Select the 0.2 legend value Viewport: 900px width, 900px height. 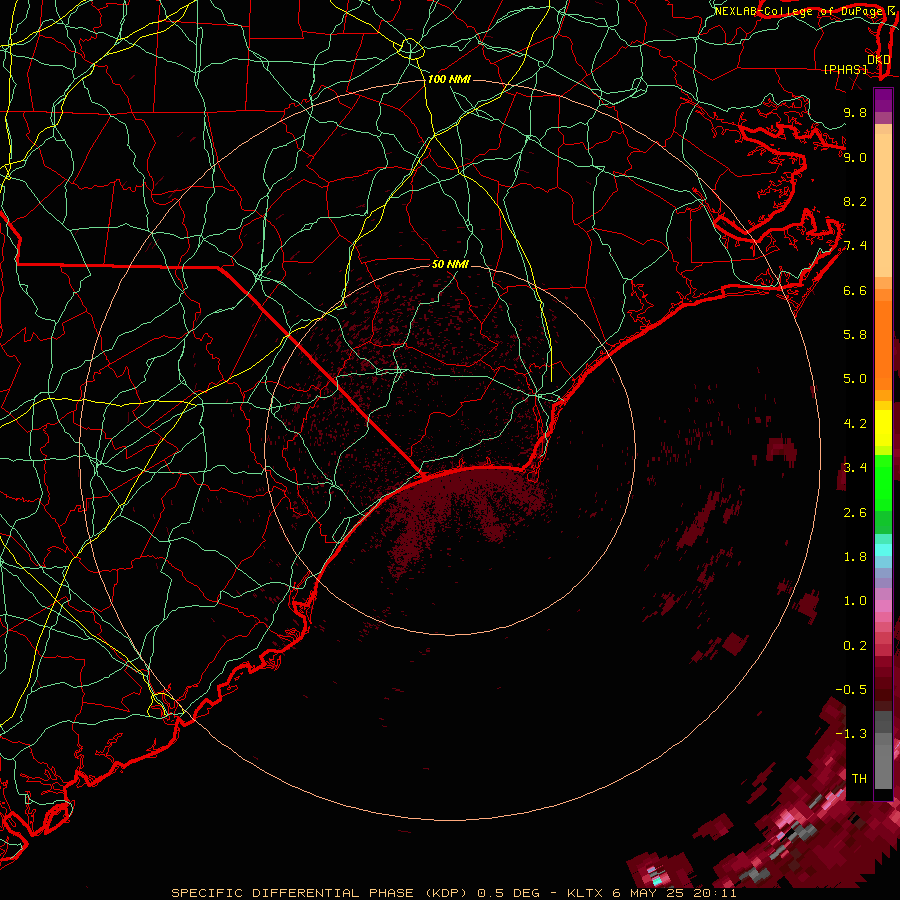click(855, 646)
